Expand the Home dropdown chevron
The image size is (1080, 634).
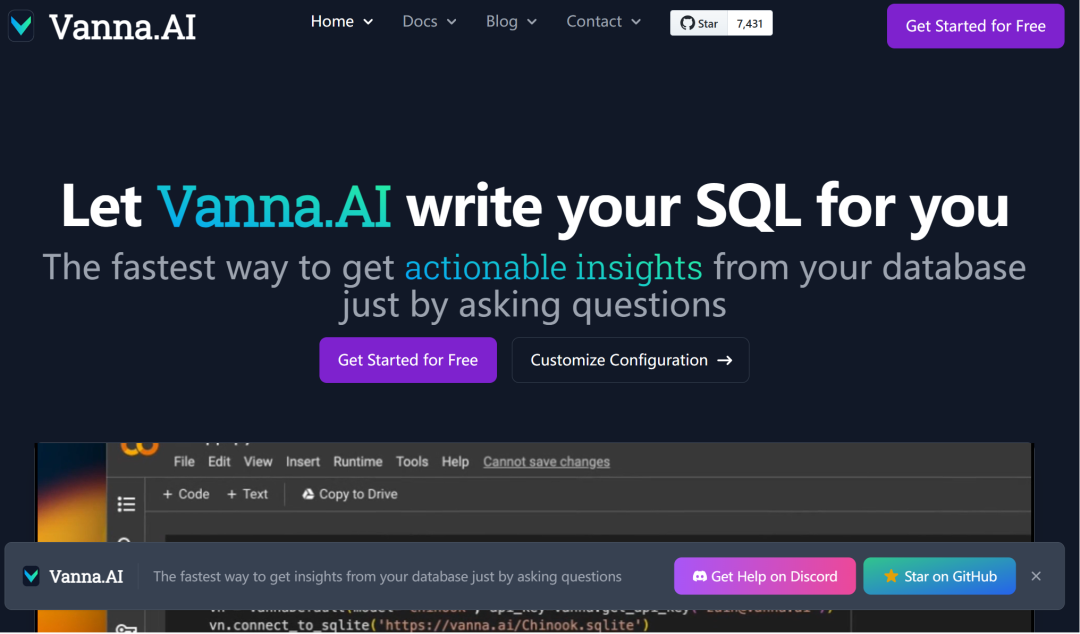point(368,22)
